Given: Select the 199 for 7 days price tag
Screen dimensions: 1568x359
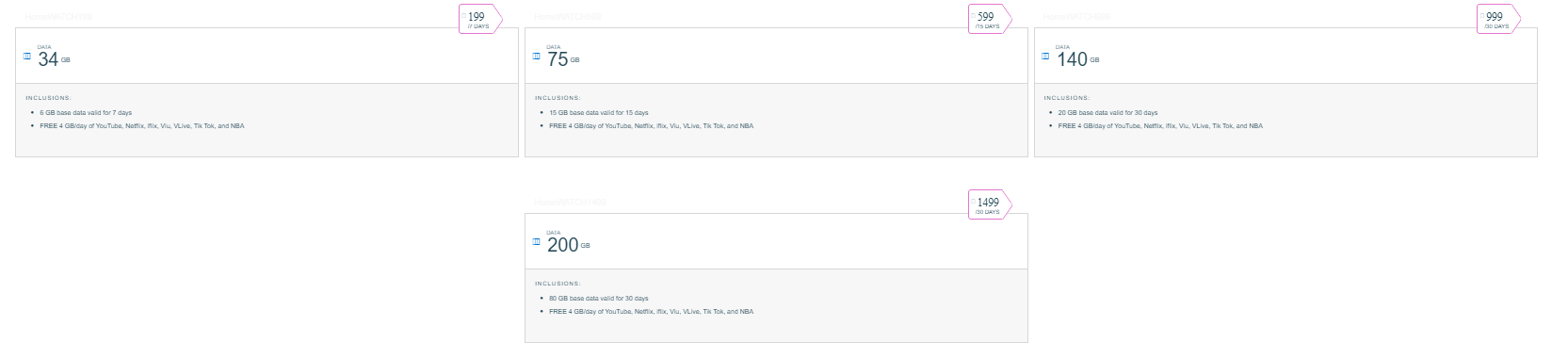Looking at the screenshot, I should point(480,19).
